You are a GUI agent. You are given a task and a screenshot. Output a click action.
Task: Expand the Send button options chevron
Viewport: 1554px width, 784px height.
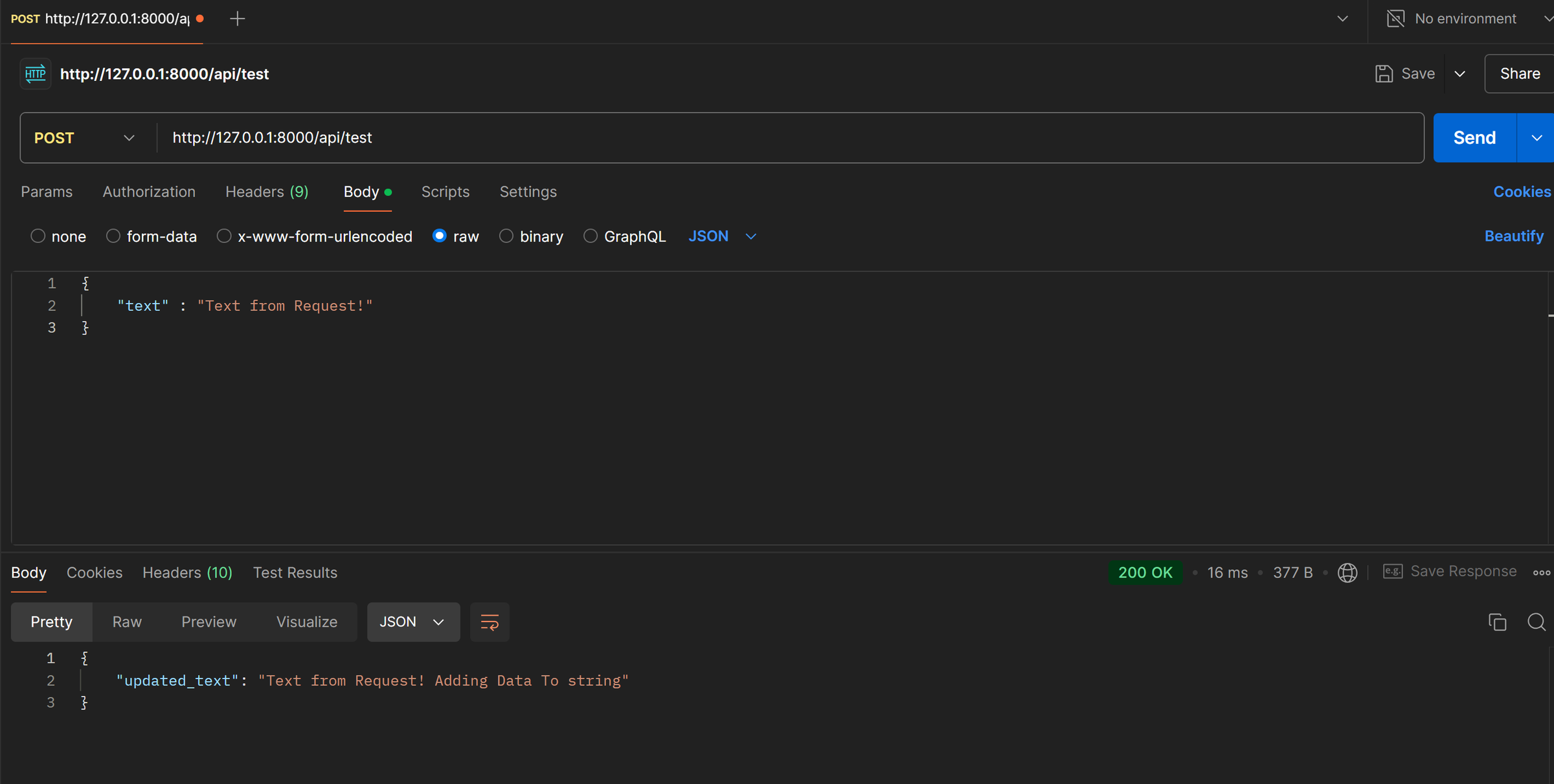1537,137
